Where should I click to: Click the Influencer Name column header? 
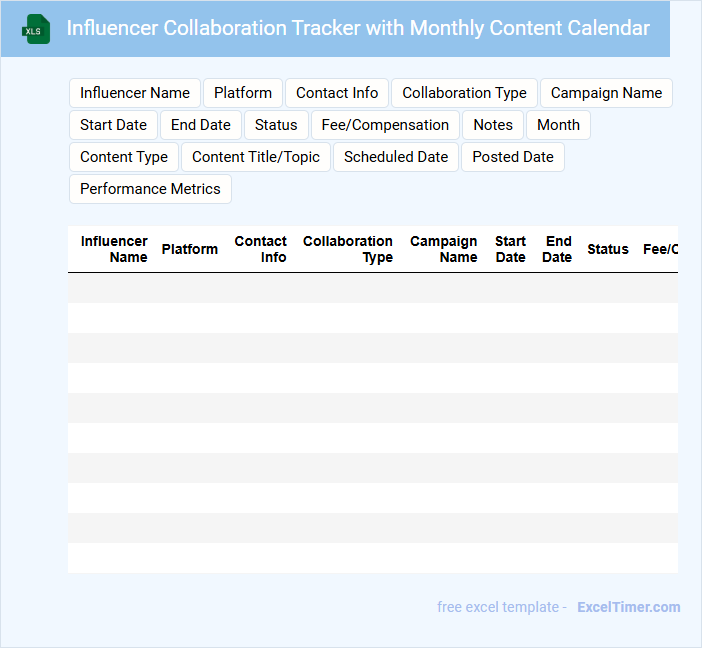point(114,249)
